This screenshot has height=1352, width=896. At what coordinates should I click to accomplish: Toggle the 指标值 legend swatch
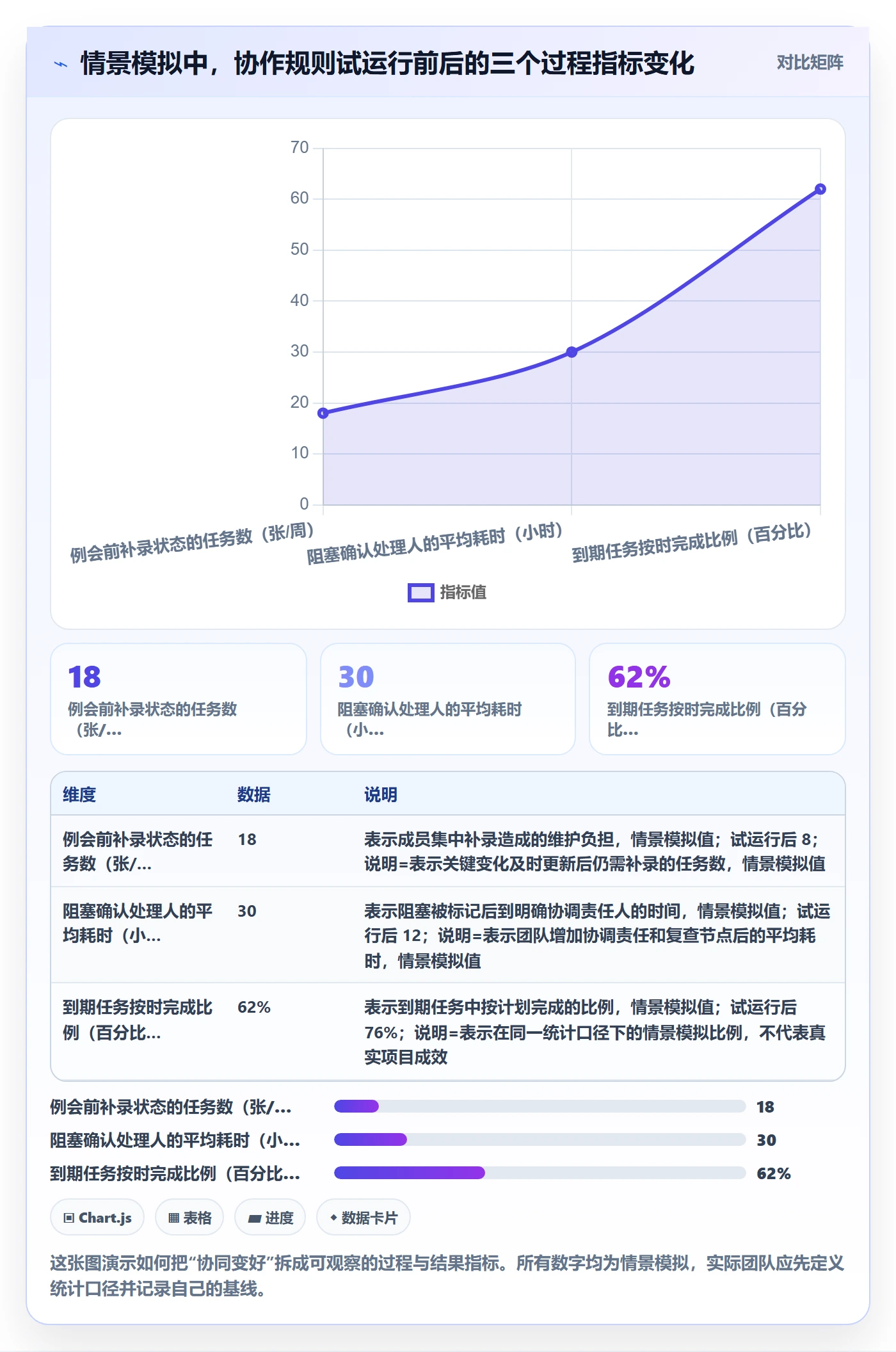point(421,593)
